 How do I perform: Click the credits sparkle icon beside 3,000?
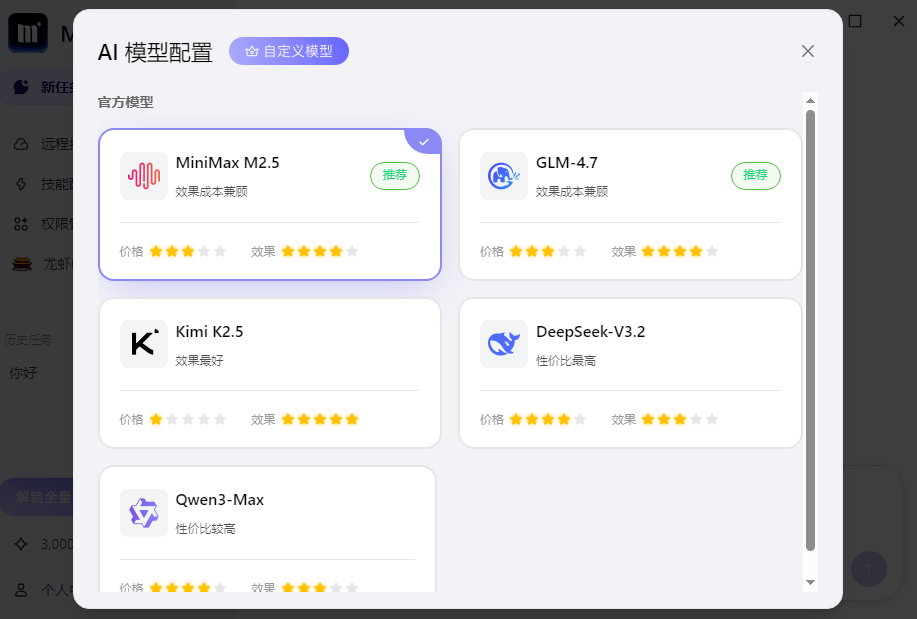21,544
